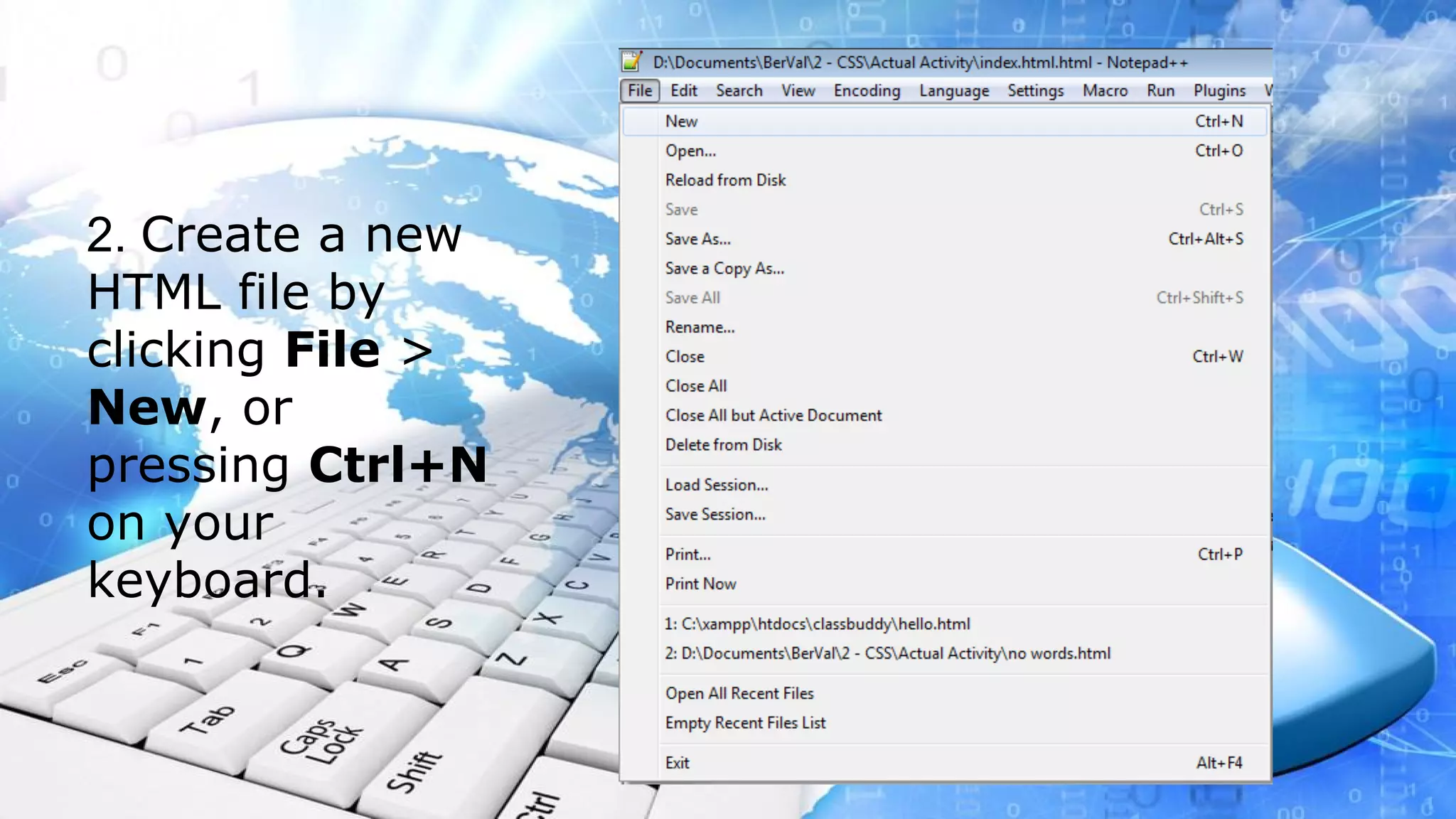Click Delete from Disk entry
The width and height of the screenshot is (1456, 819).
tap(723, 445)
